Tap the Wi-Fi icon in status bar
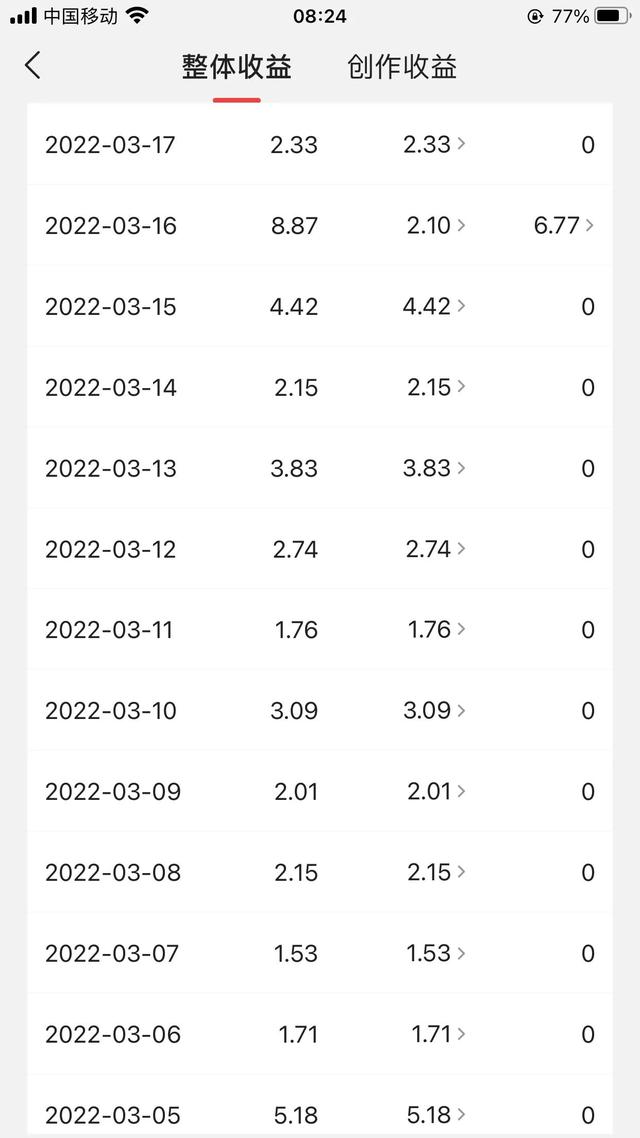Viewport: 640px width, 1138px height. [x=137, y=16]
